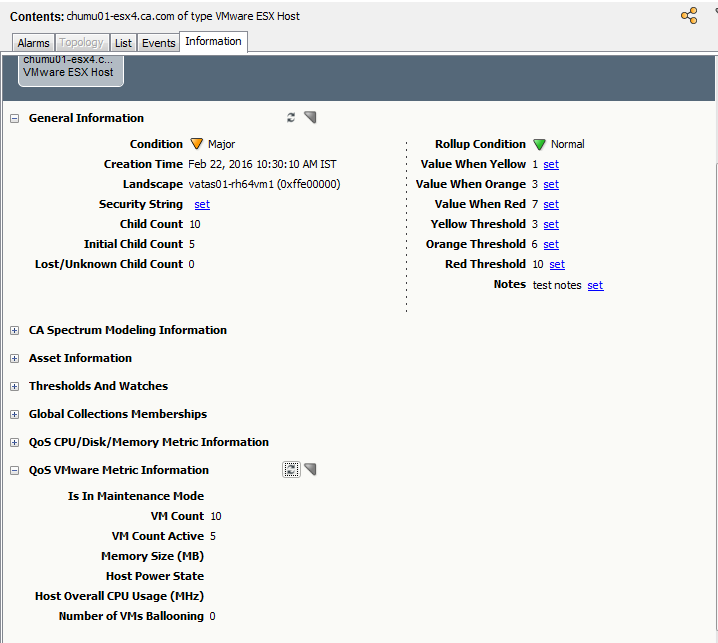Screen dimensions: 718x643
Task: Open the Topology tab
Action: (82, 43)
